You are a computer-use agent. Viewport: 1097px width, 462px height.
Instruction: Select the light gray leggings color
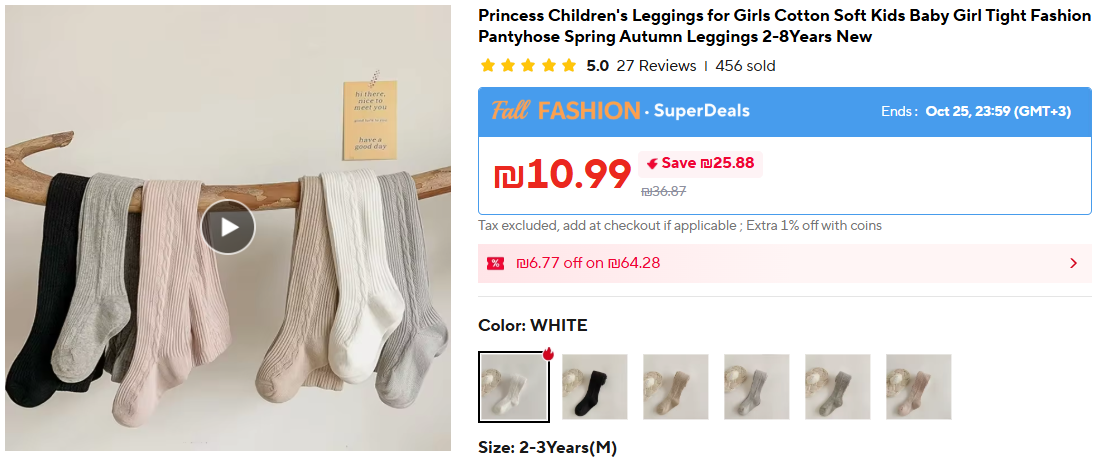point(757,387)
